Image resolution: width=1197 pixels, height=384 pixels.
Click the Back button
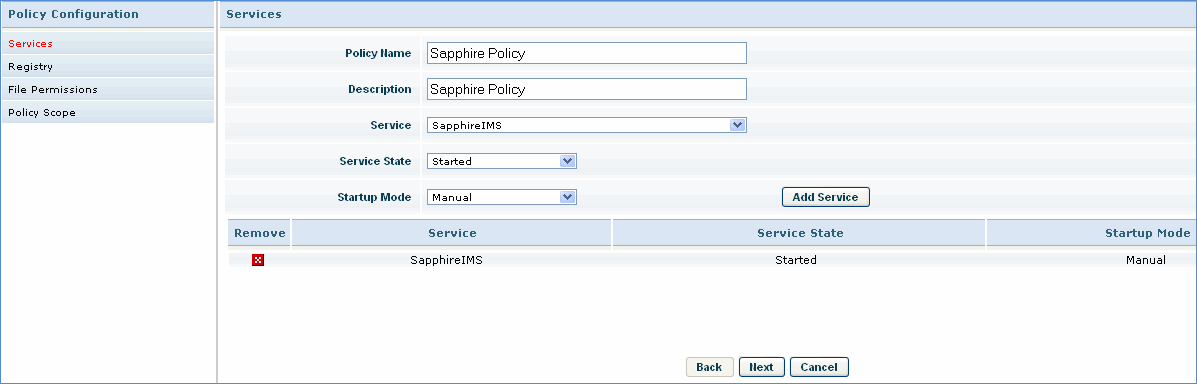pyautogui.click(x=709, y=367)
